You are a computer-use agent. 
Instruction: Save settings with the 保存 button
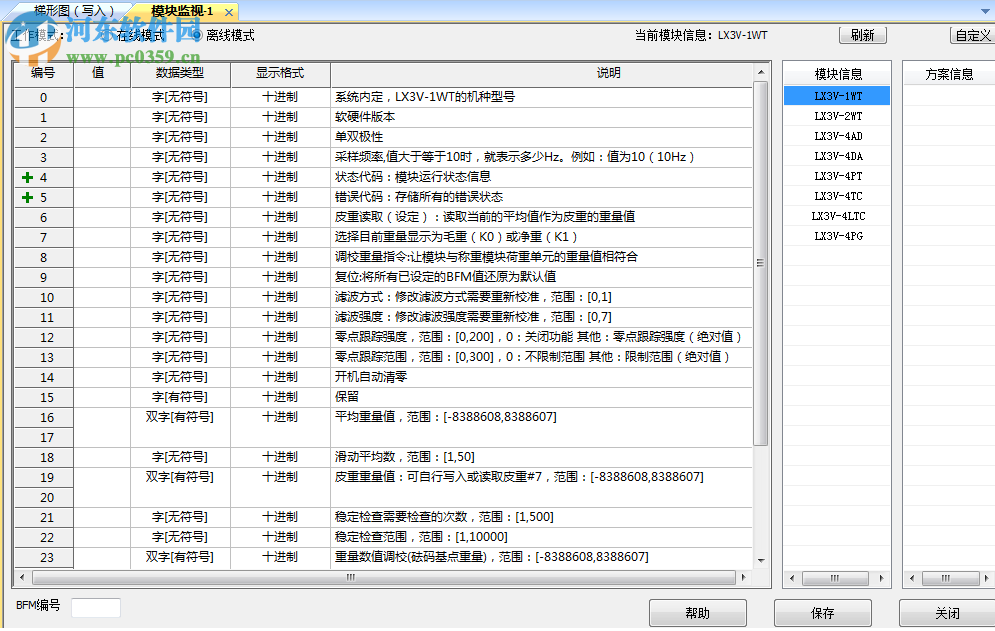[x=823, y=612]
